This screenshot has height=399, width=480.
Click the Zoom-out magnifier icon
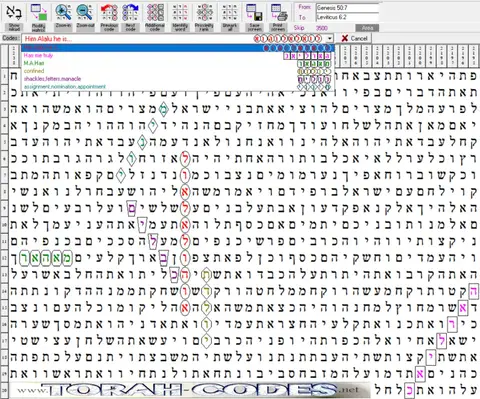pyautogui.click(x=85, y=12)
